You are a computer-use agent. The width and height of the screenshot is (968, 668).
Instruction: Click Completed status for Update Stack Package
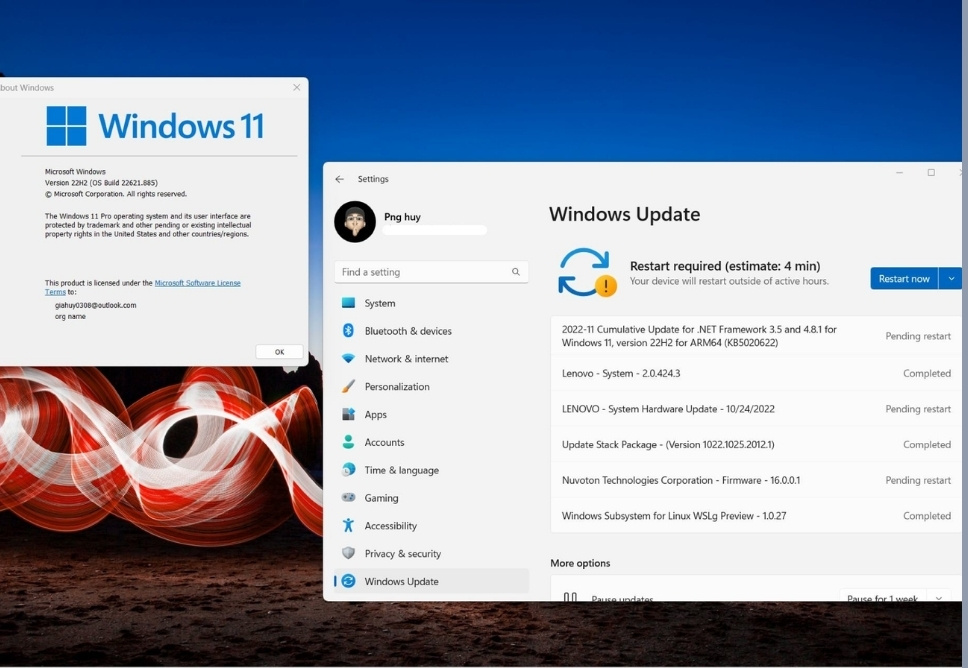click(x=927, y=445)
